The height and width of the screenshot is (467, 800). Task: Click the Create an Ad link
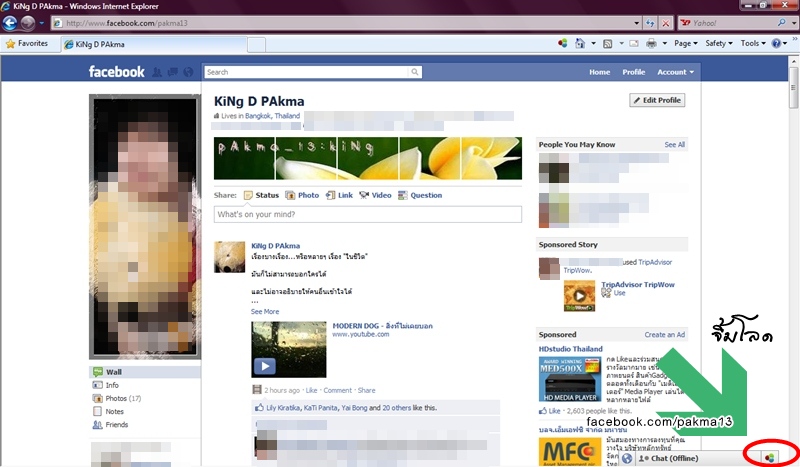664,335
